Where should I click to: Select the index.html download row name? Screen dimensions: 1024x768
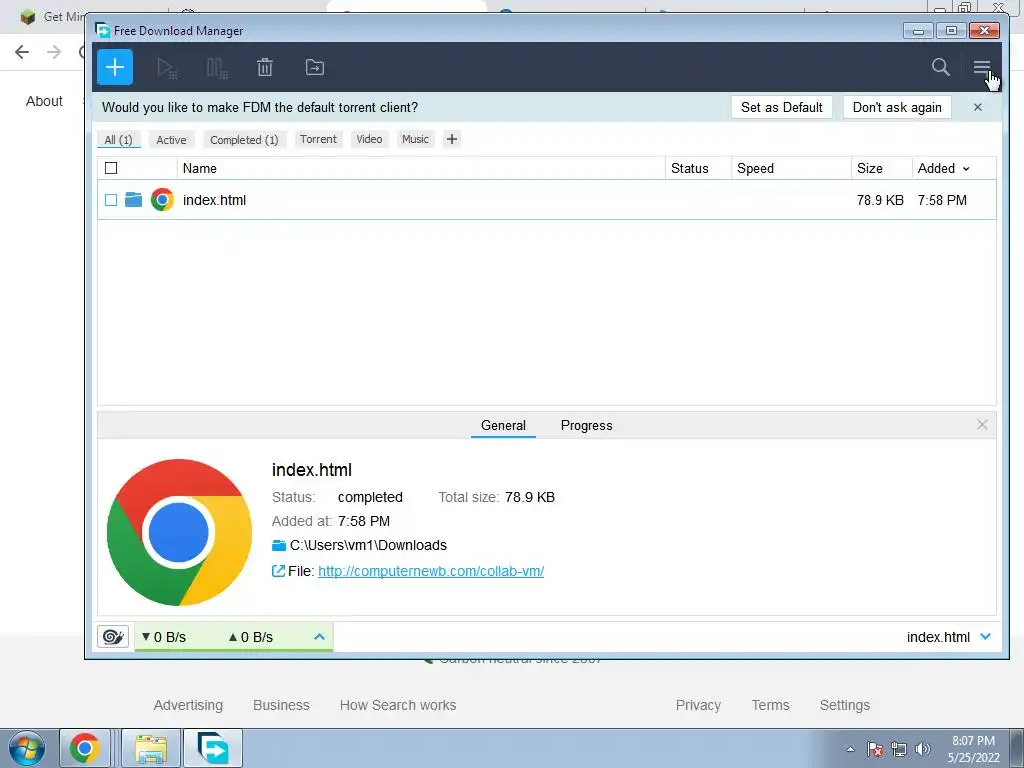214,200
